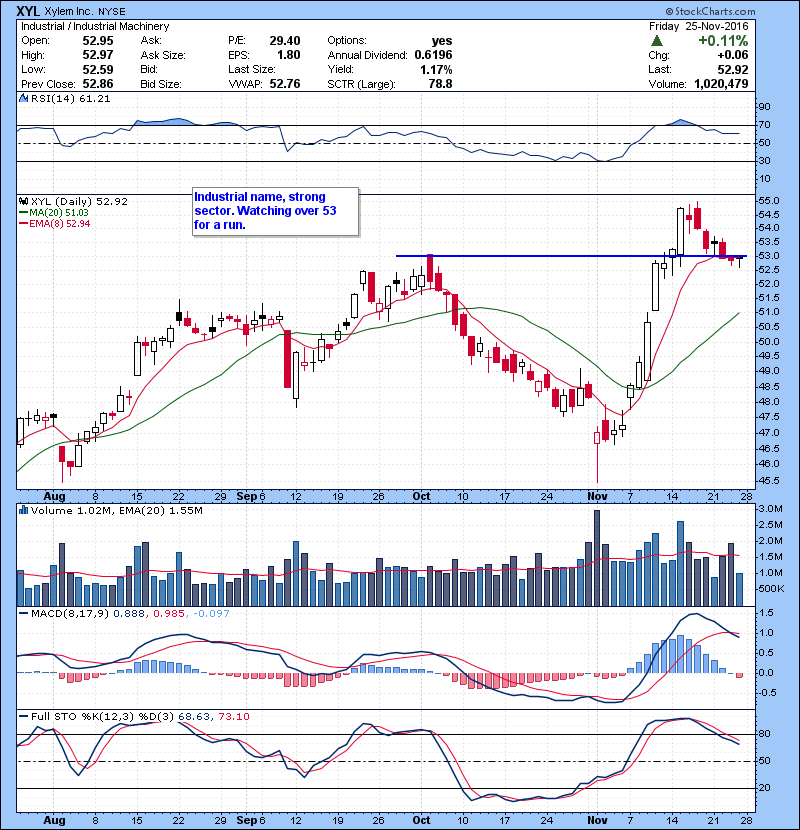The width and height of the screenshot is (800, 830).
Task: Click the volume bars icon beside Volume 1.02M
Action: [x=23, y=510]
